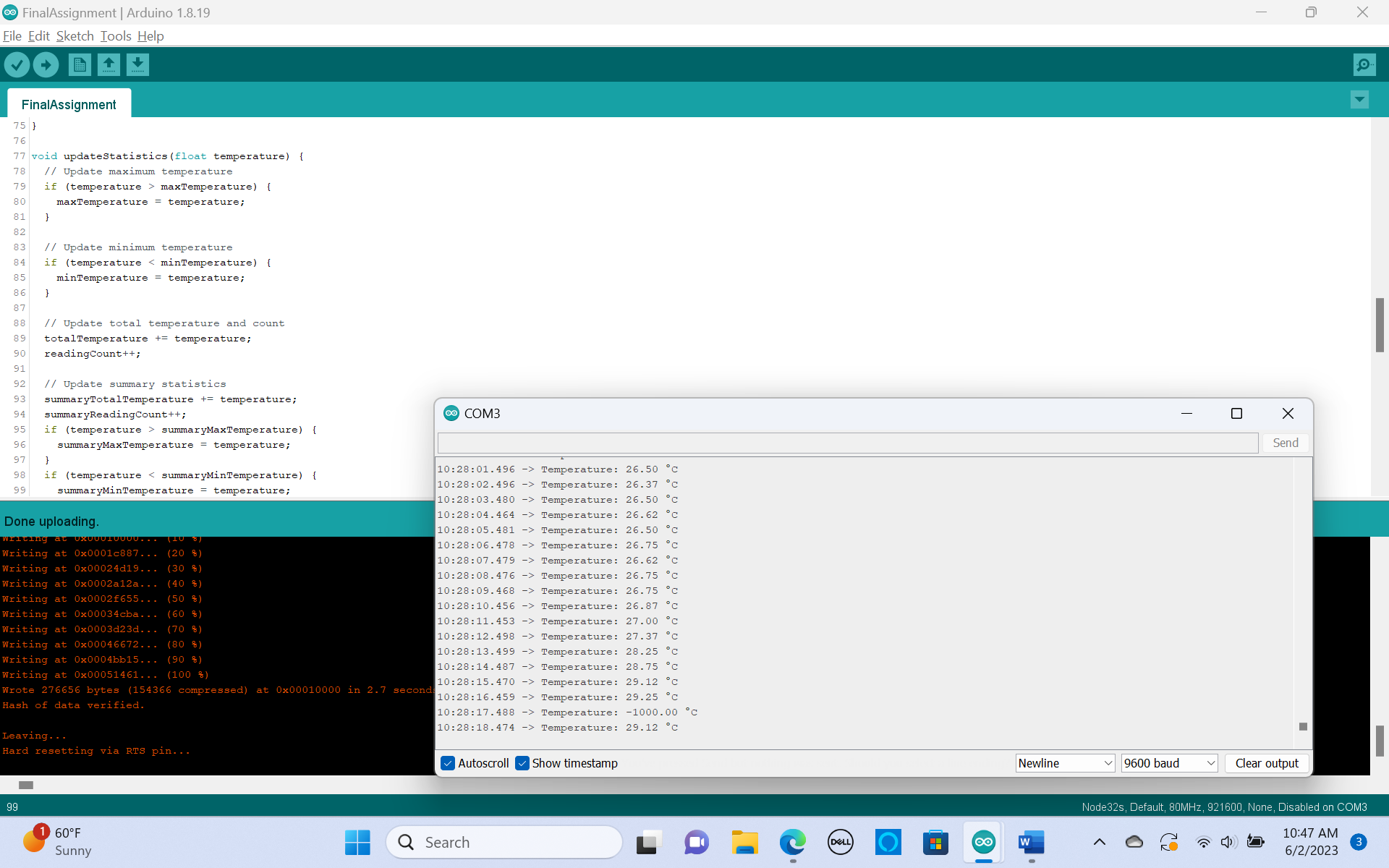The height and width of the screenshot is (868, 1389).
Task: Open the Newline line-ending dropdown
Action: pyautogui.click(x=1064, y=763)
